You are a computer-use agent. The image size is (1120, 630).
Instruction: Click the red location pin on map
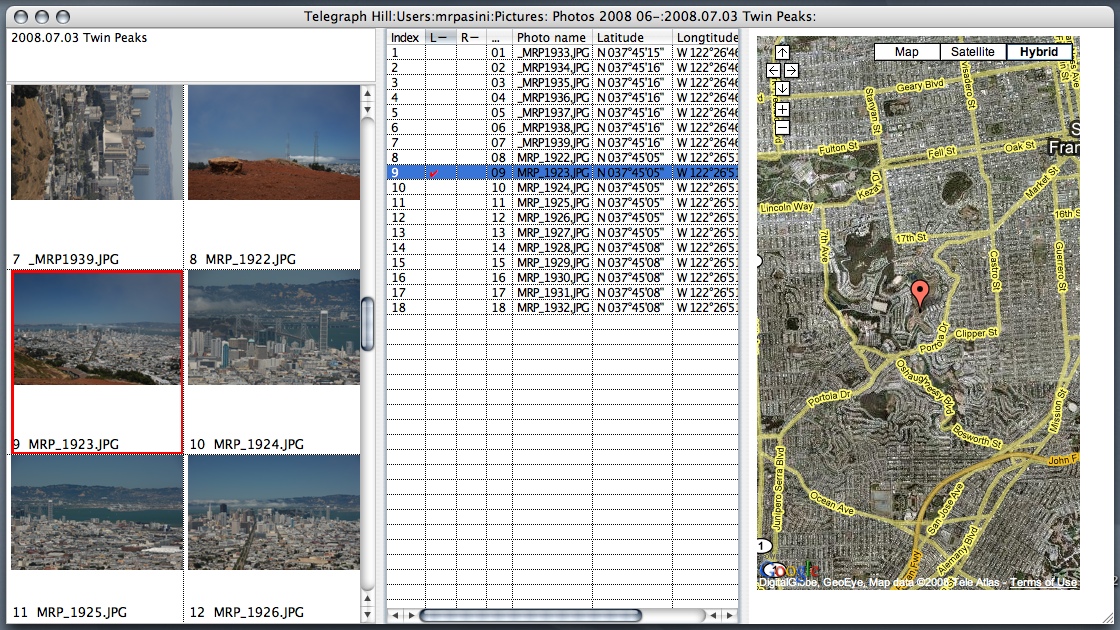coord(920,293)
